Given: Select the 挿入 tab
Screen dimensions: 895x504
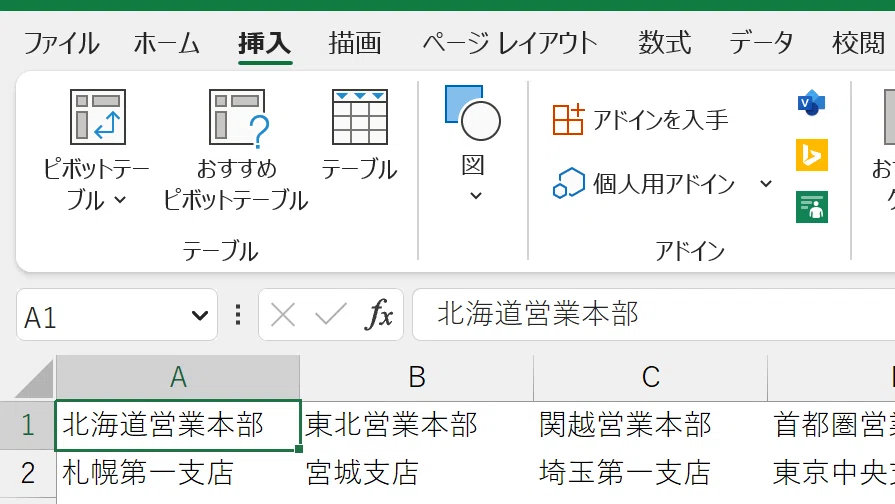Looking at the screenshot, I should pyautogui.click(x=265, y=43).
